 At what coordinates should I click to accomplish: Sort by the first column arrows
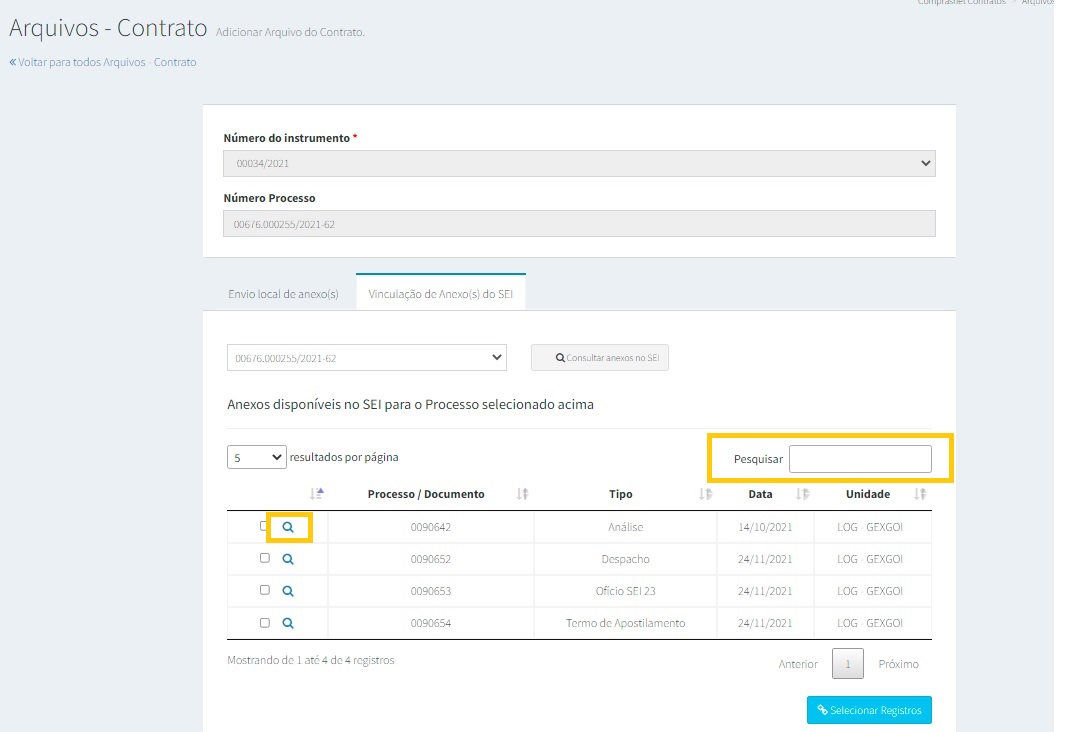[317, 494]
